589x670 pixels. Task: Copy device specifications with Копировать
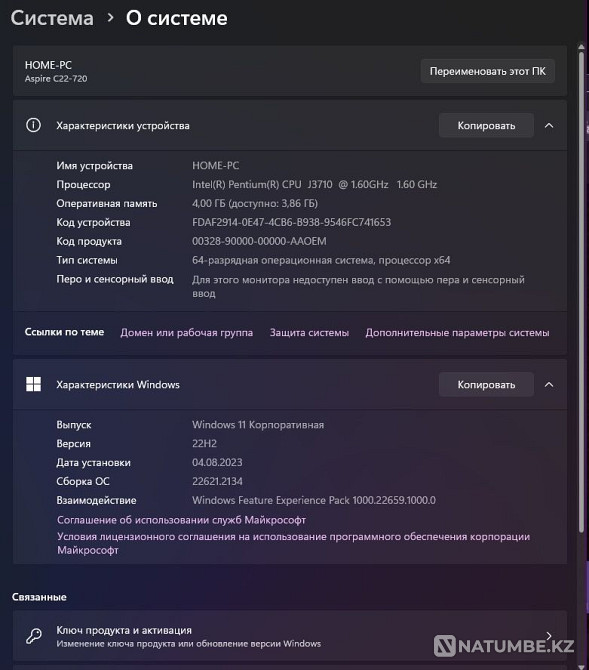486,126
